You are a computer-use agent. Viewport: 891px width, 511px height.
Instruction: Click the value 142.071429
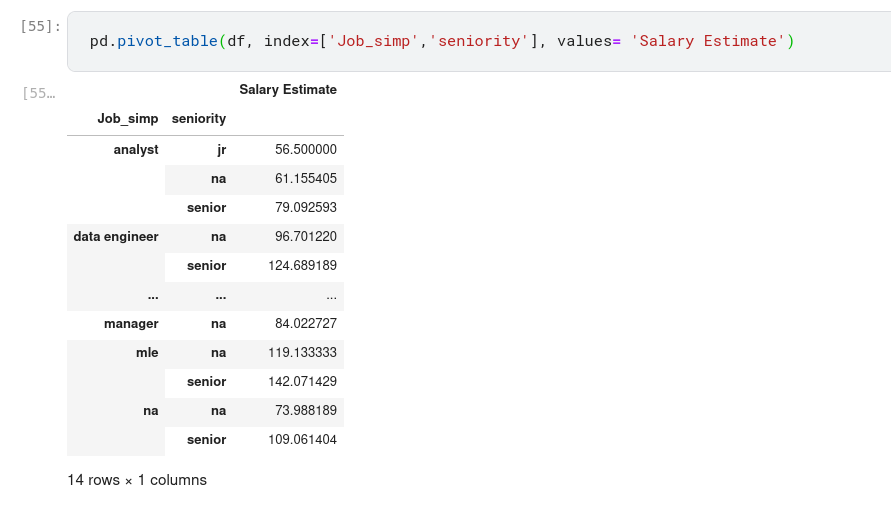coord(302,382)
